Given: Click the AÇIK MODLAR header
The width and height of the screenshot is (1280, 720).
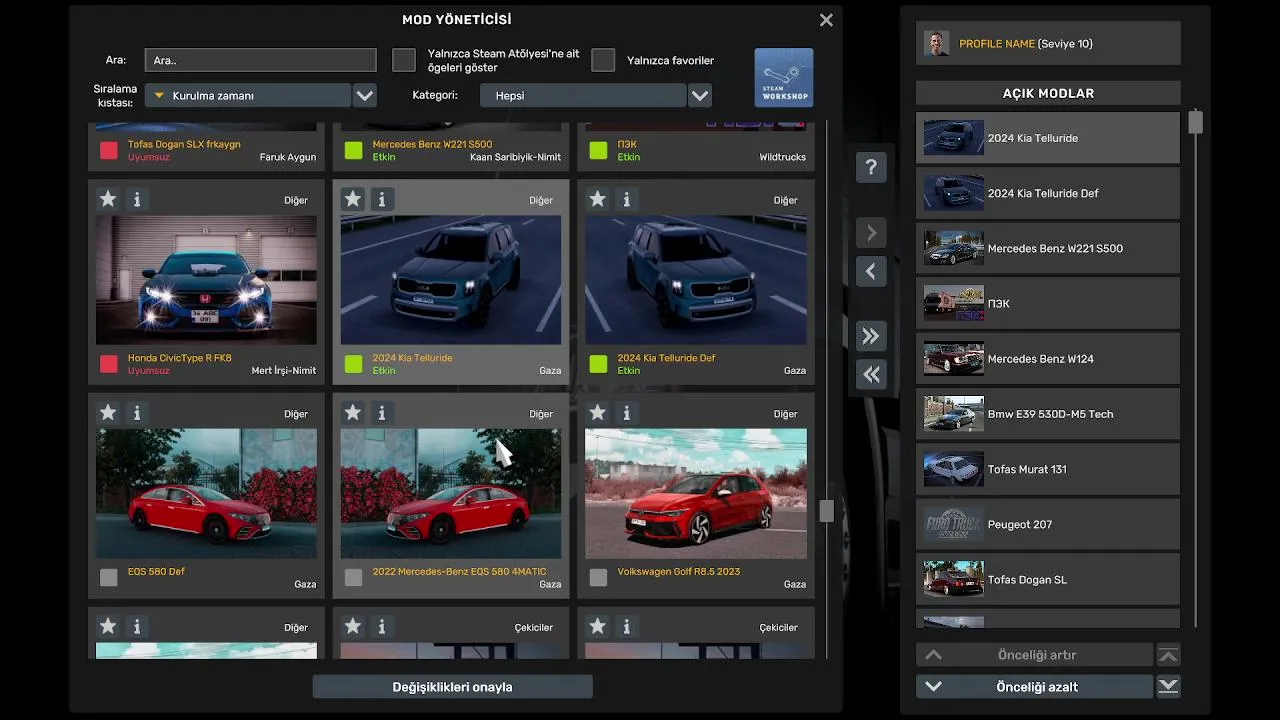Looking at the screenshot, I should (x=1048, y=93).
